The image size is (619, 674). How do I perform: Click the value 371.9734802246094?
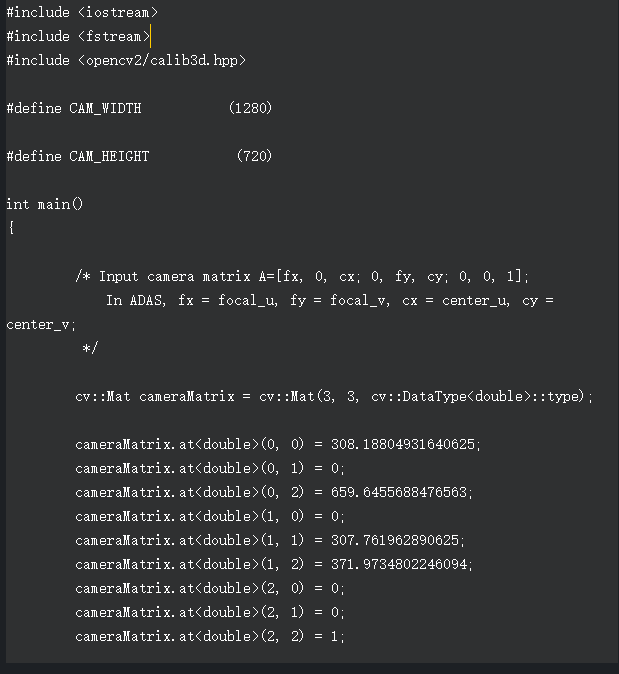tap(401, 564)
